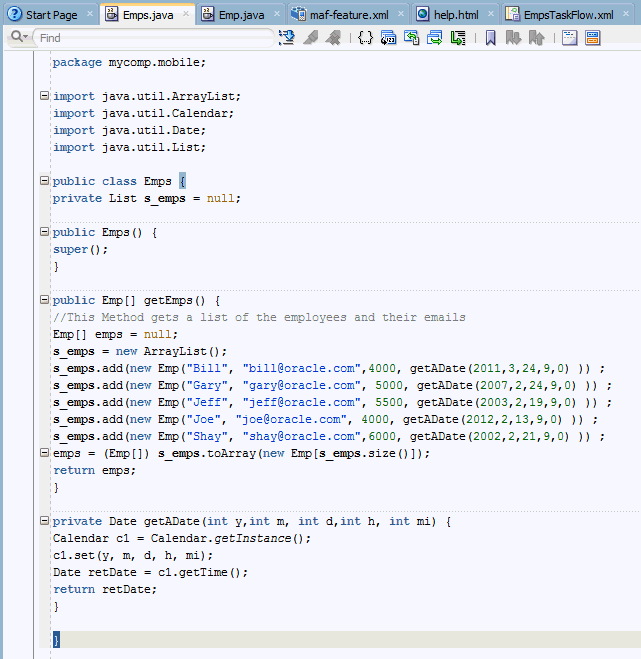Click the override methods toolbar icon
Image resolution: width=641 pixels, height=659 pixels.
tap(412, 38)
